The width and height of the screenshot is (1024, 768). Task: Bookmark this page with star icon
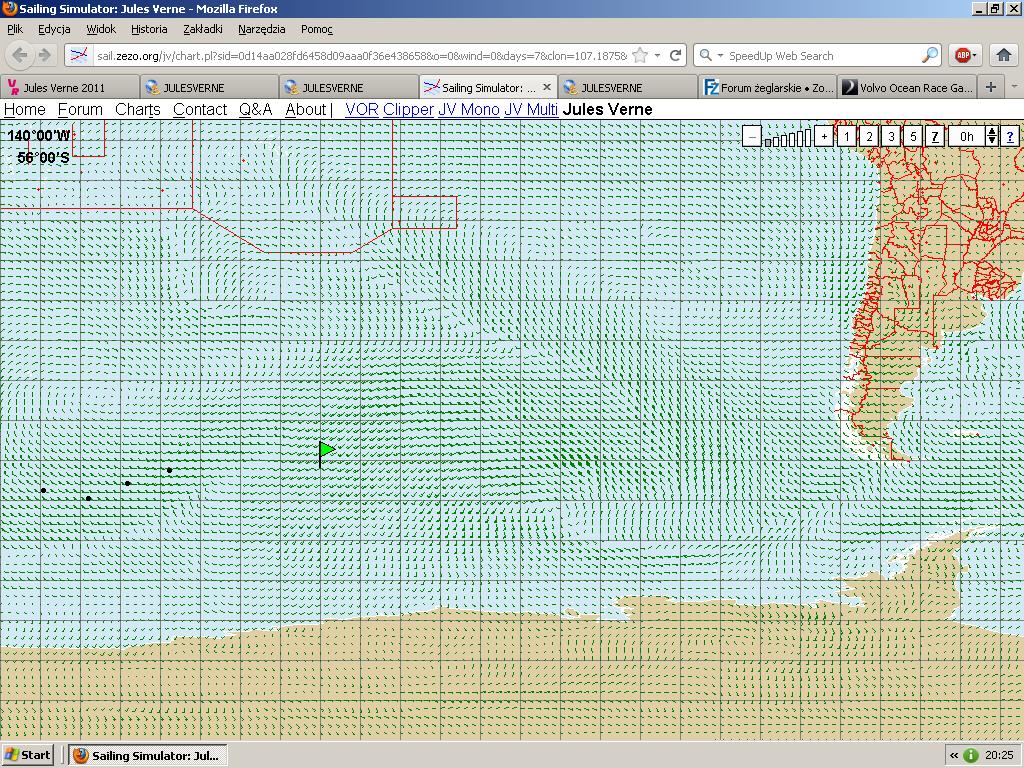pos(640,56)
